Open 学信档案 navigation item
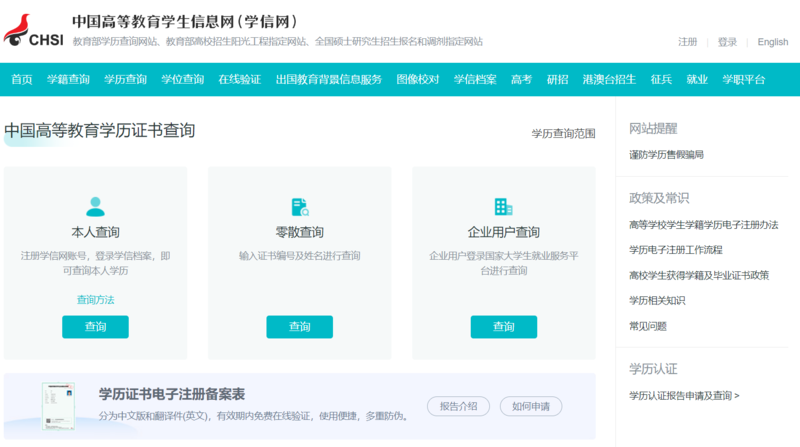Screen dimensions: 800x447 (x=475, y=79)
